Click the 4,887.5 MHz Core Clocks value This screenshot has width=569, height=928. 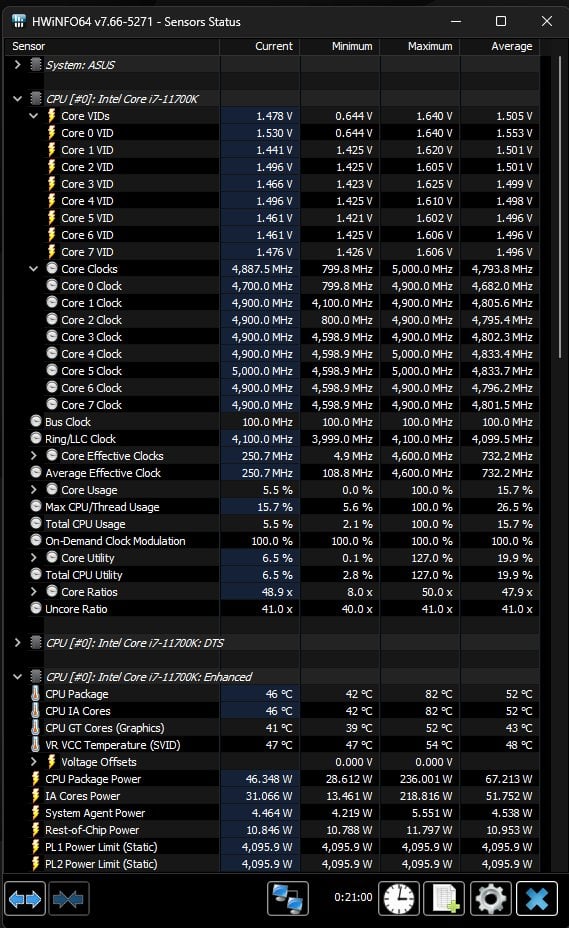[x=262, y=269]
